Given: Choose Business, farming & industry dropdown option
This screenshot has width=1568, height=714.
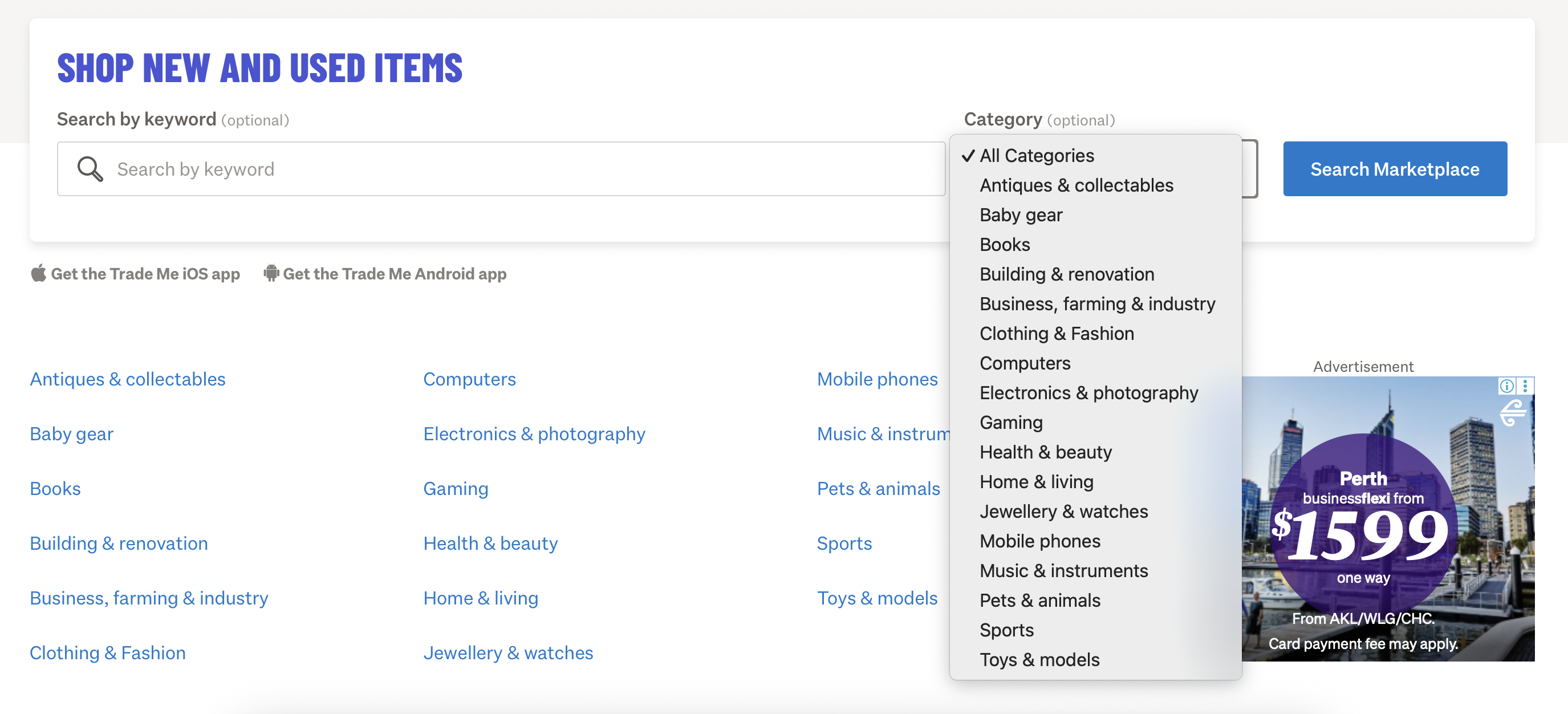Looking at the screenshot, I should coord(1097,304).
